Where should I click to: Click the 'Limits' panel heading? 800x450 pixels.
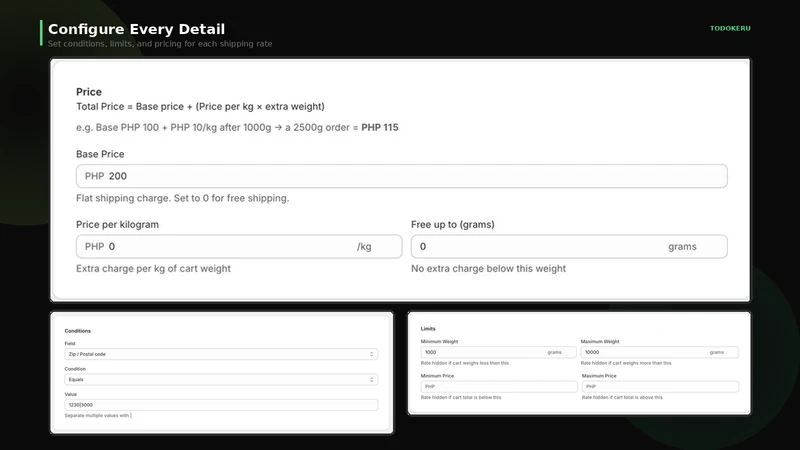[428, 329]
